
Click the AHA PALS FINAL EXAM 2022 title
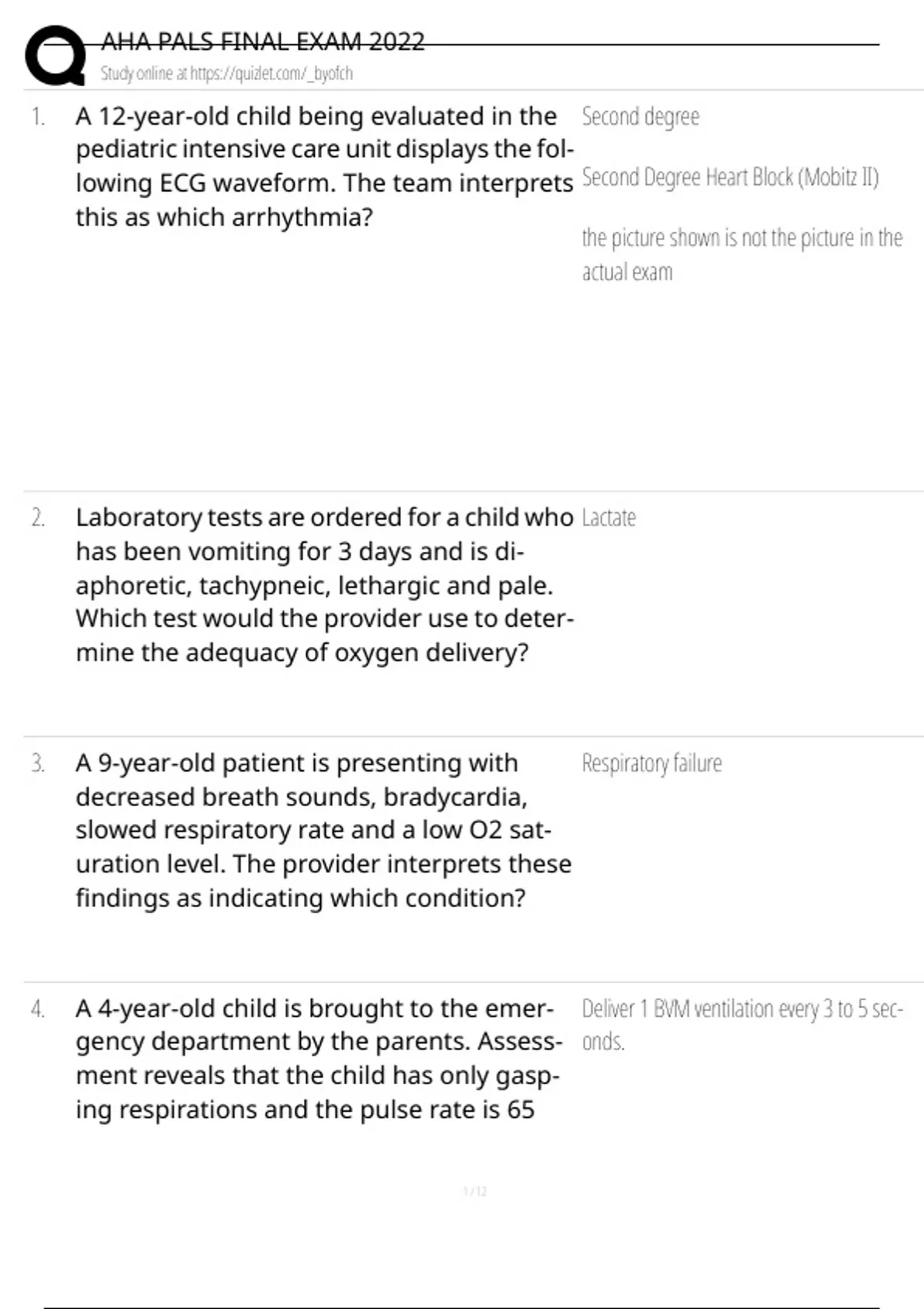point(263,42)
